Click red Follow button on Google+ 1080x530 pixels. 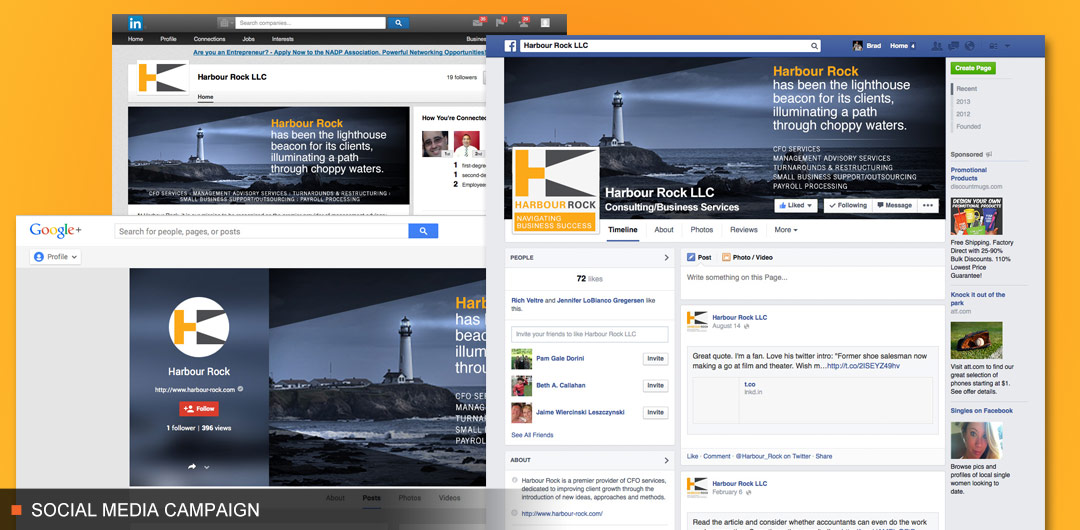[x=199, y=409]
